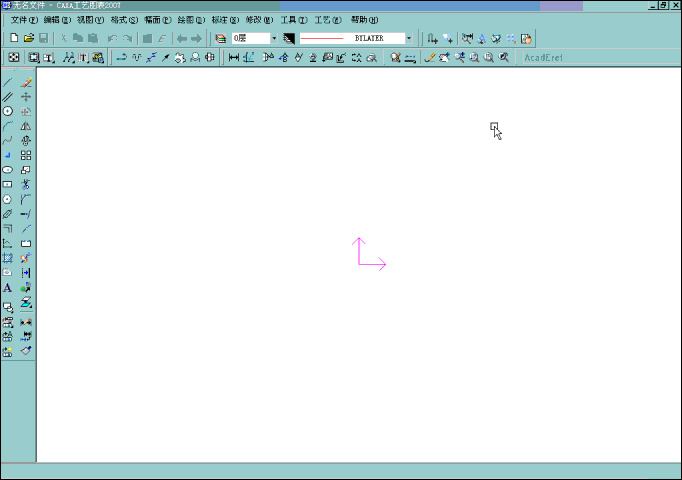Click the open file folder icon
Screen dimensions: 682x480
[29, 38]
